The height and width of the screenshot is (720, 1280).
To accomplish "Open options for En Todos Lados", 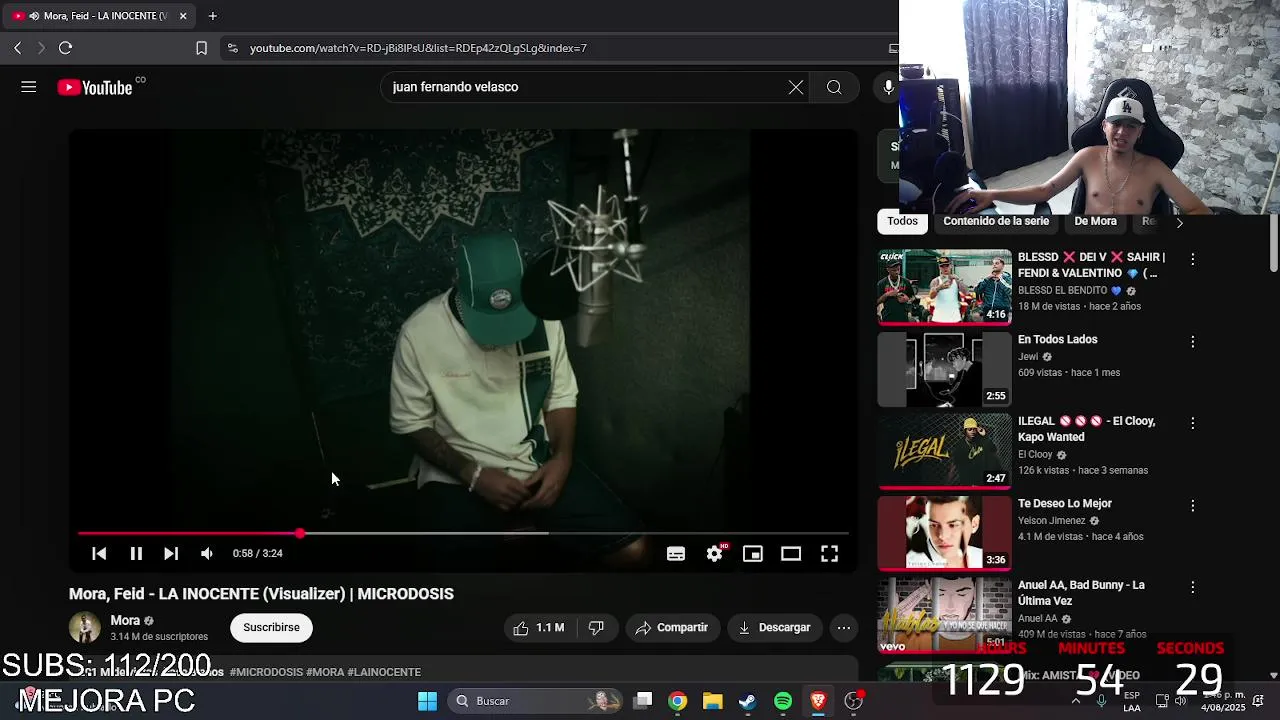I will point(1192,342).
